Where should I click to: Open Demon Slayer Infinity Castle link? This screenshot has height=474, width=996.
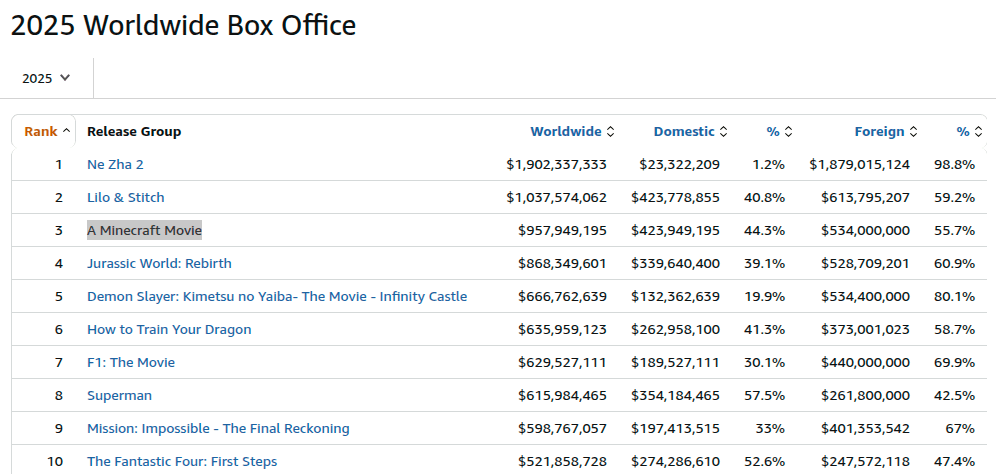277,296
